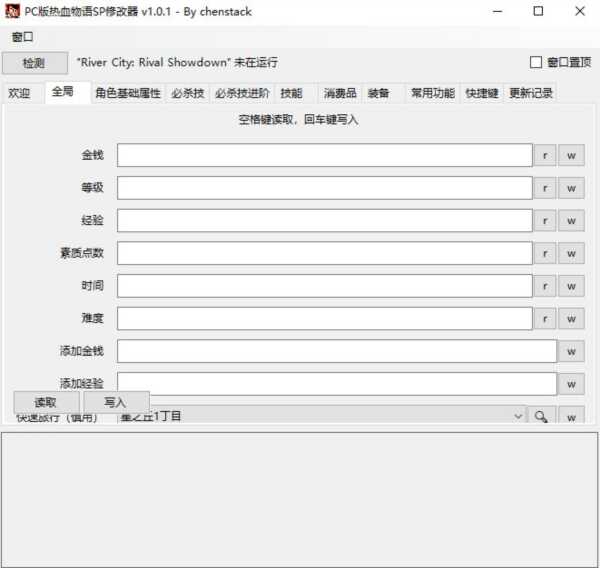Click the 金钱 input field
The height and width of the screenshot is (568, 600).
pyautogui.click(x=324, y=155)
